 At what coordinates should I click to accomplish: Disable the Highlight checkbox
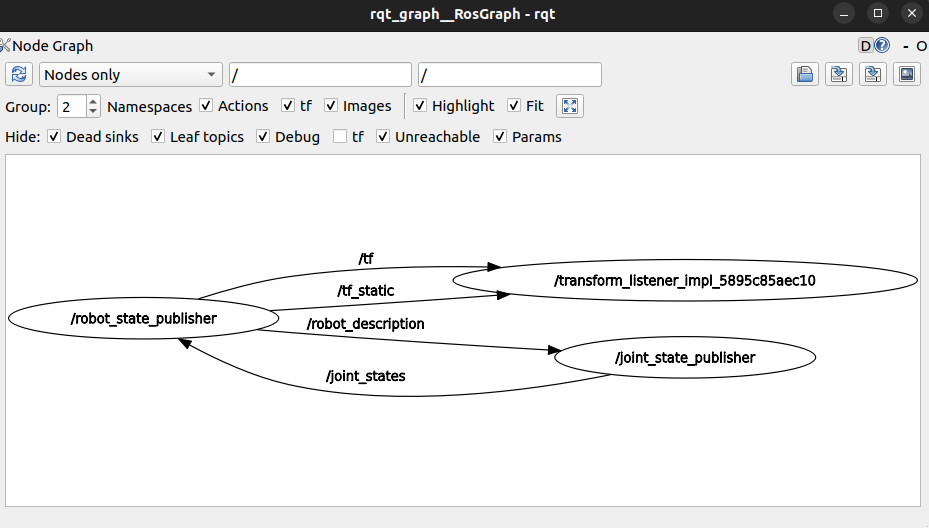[421, 106]
